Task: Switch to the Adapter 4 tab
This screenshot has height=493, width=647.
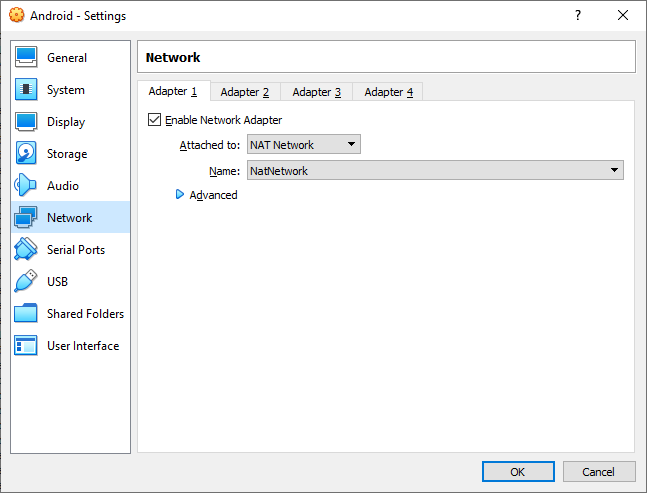Action: click(x=388, y=92)
